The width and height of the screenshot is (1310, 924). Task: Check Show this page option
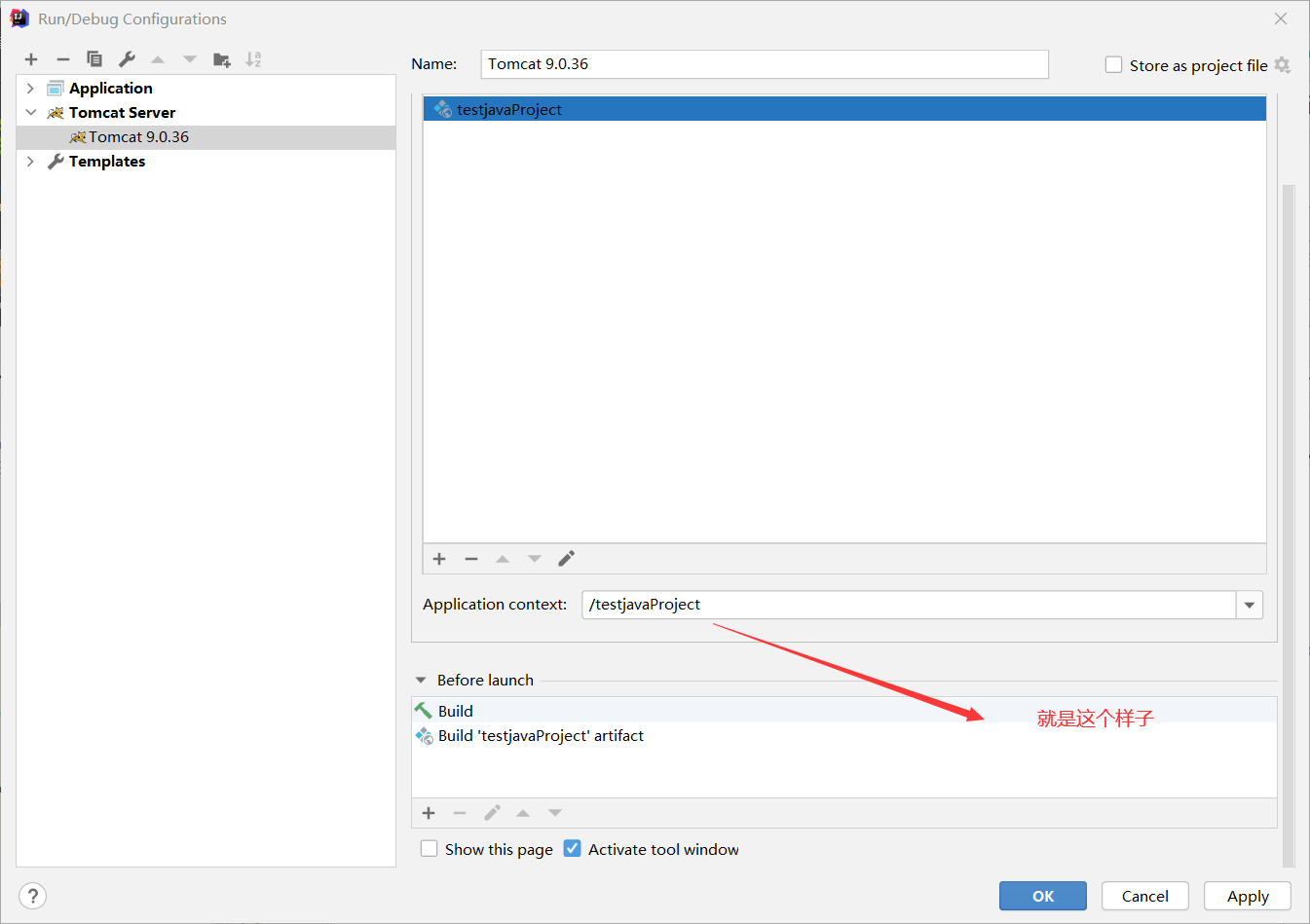click(x=429, y=849)
